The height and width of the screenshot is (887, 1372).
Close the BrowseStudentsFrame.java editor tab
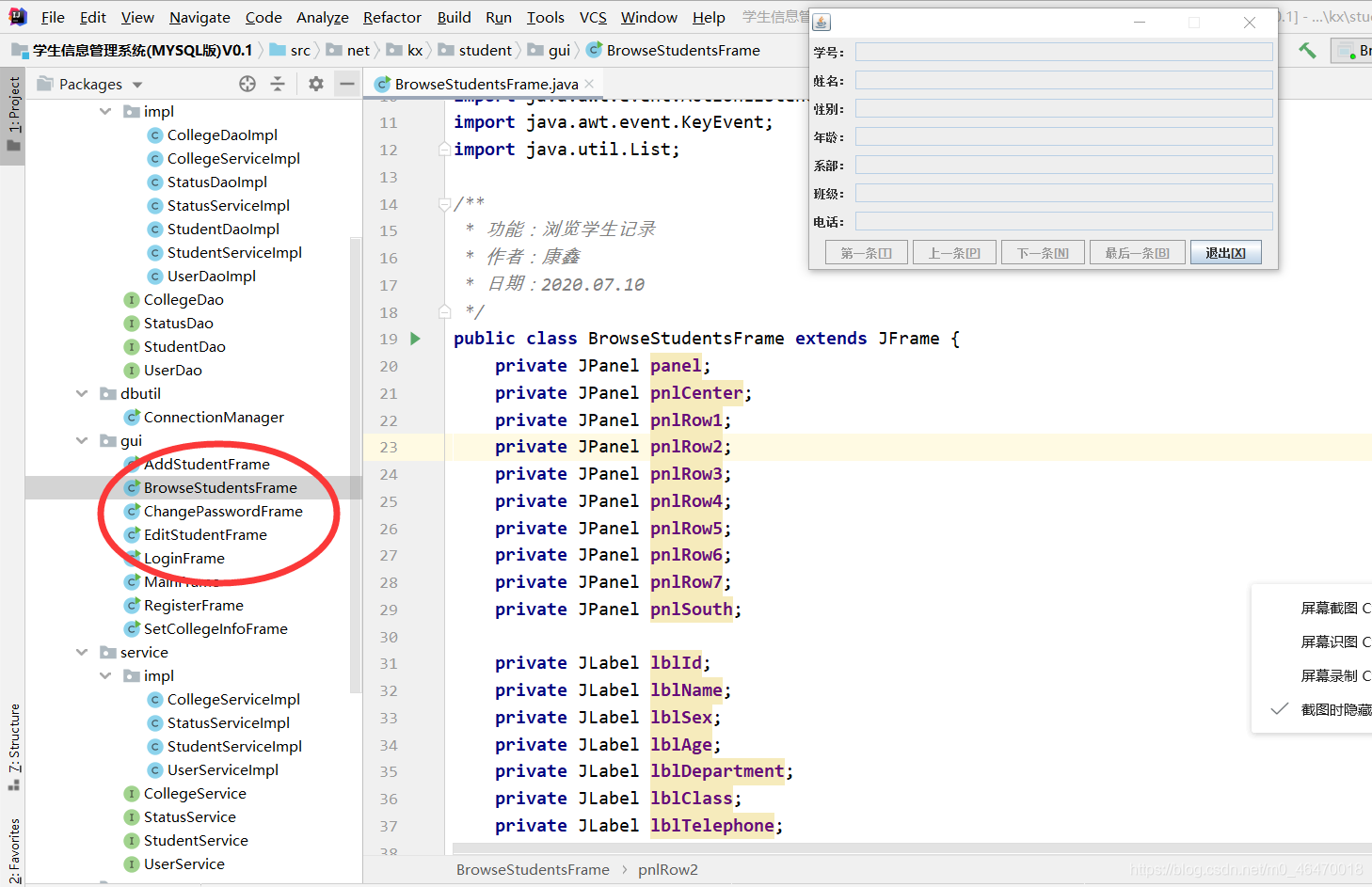click(589, 84)
